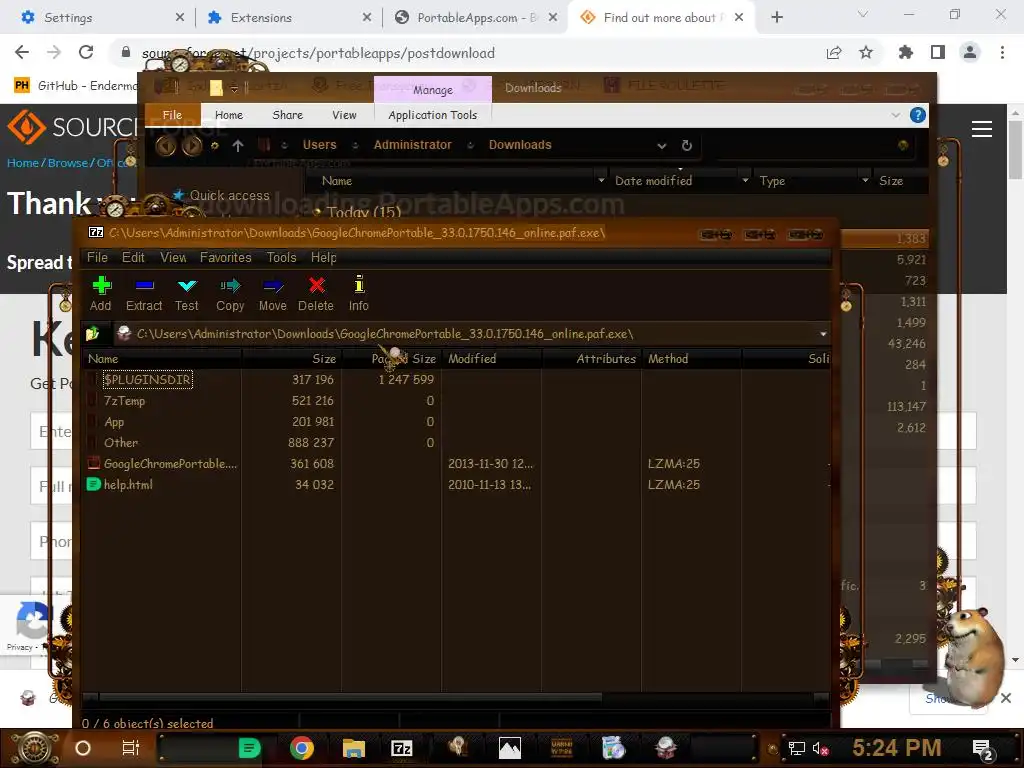Open Application Tools tab in Explorer
This screenshot has width=1024, height=768.
(x=432, y=115)
